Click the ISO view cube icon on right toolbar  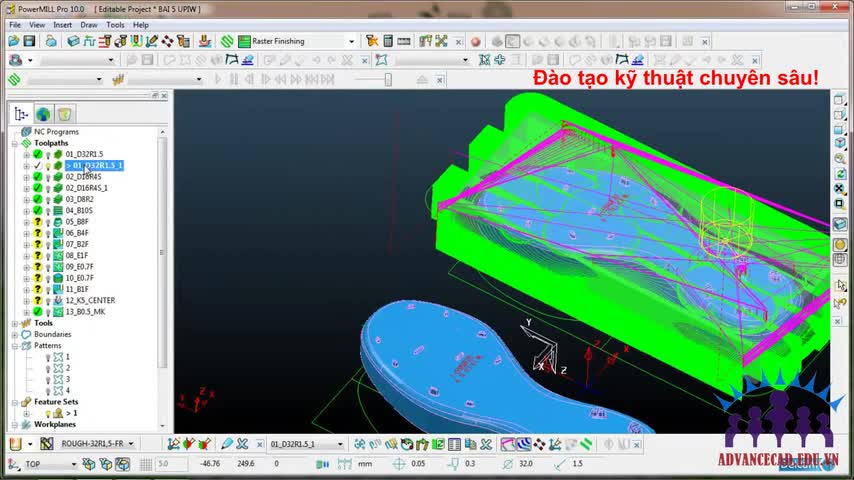[x=839, y=143]
